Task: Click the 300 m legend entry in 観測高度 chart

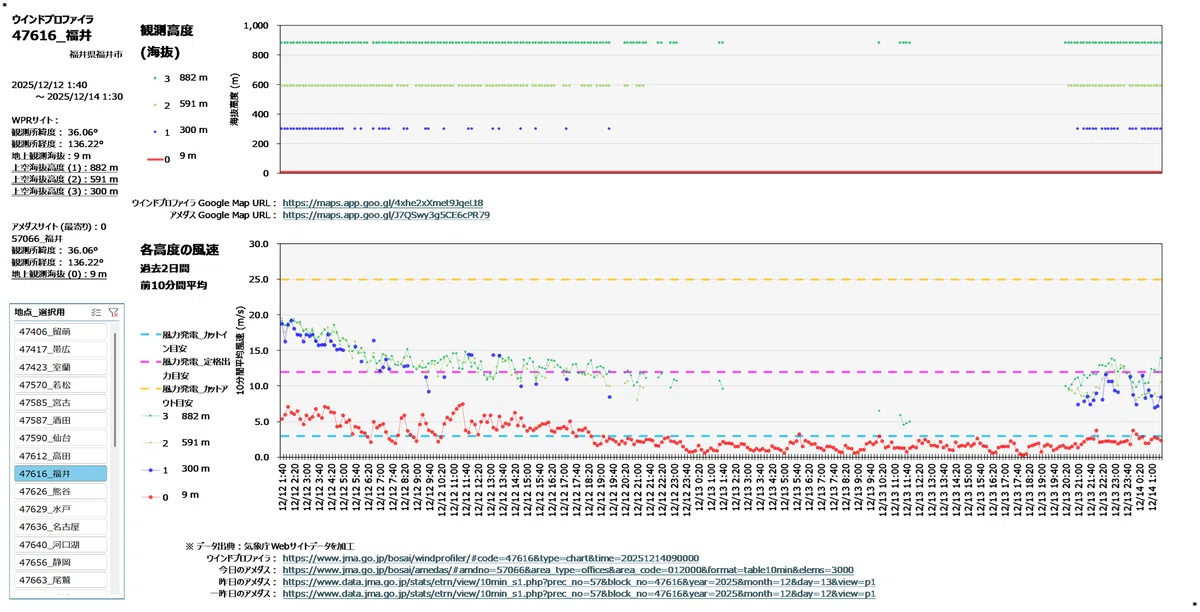Action: tap(180, 131)
